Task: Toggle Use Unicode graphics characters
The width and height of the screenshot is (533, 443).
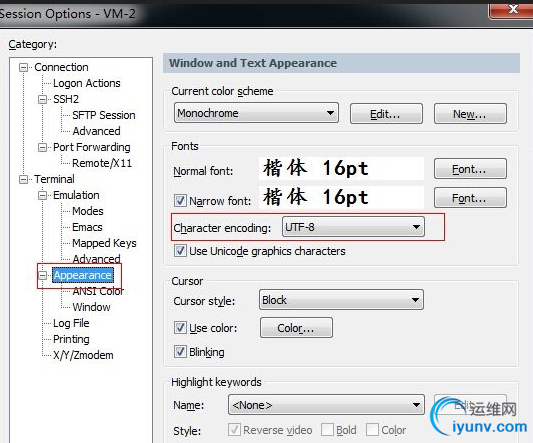Action: point(180,251)
